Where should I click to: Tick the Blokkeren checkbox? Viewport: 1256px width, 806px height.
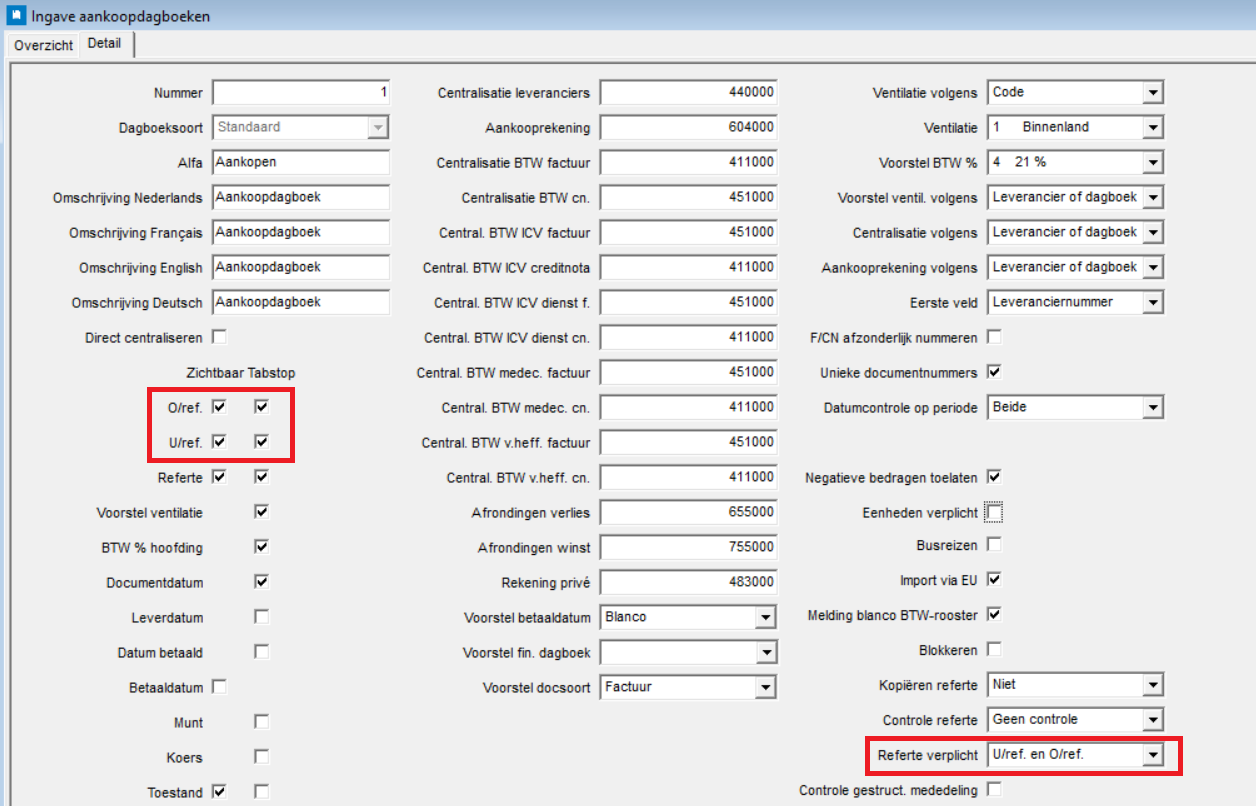point(994,650)
